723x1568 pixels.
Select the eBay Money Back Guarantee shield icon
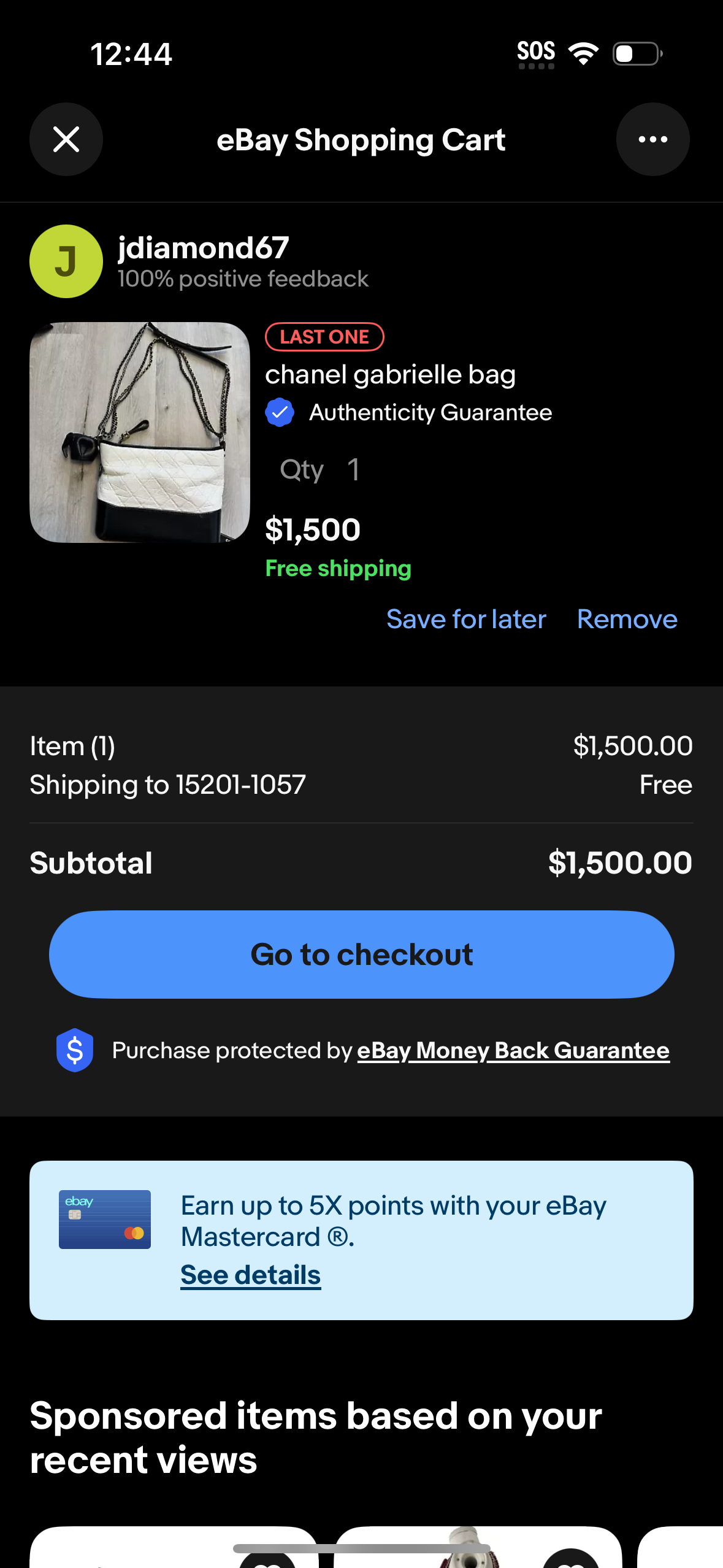tap(74, 1050)
